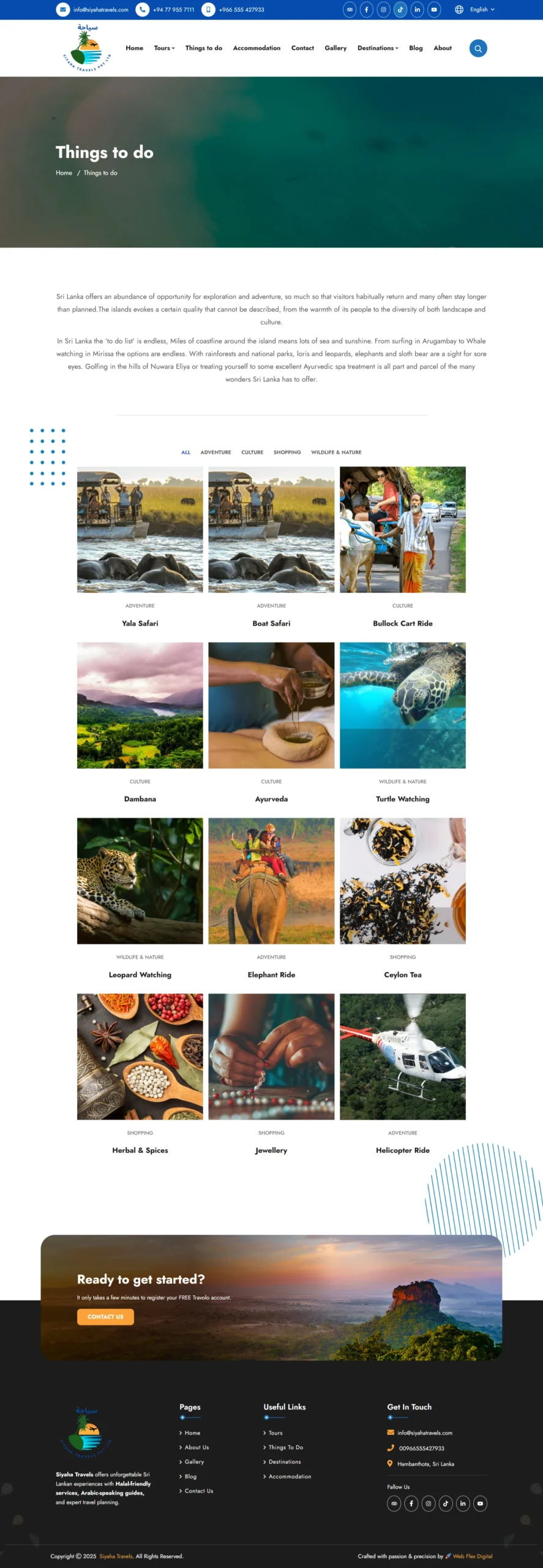The width and height of the screenshot is (543, 1568).
Task: Click the email envelope icon in top bar
Action: [62, 10]
